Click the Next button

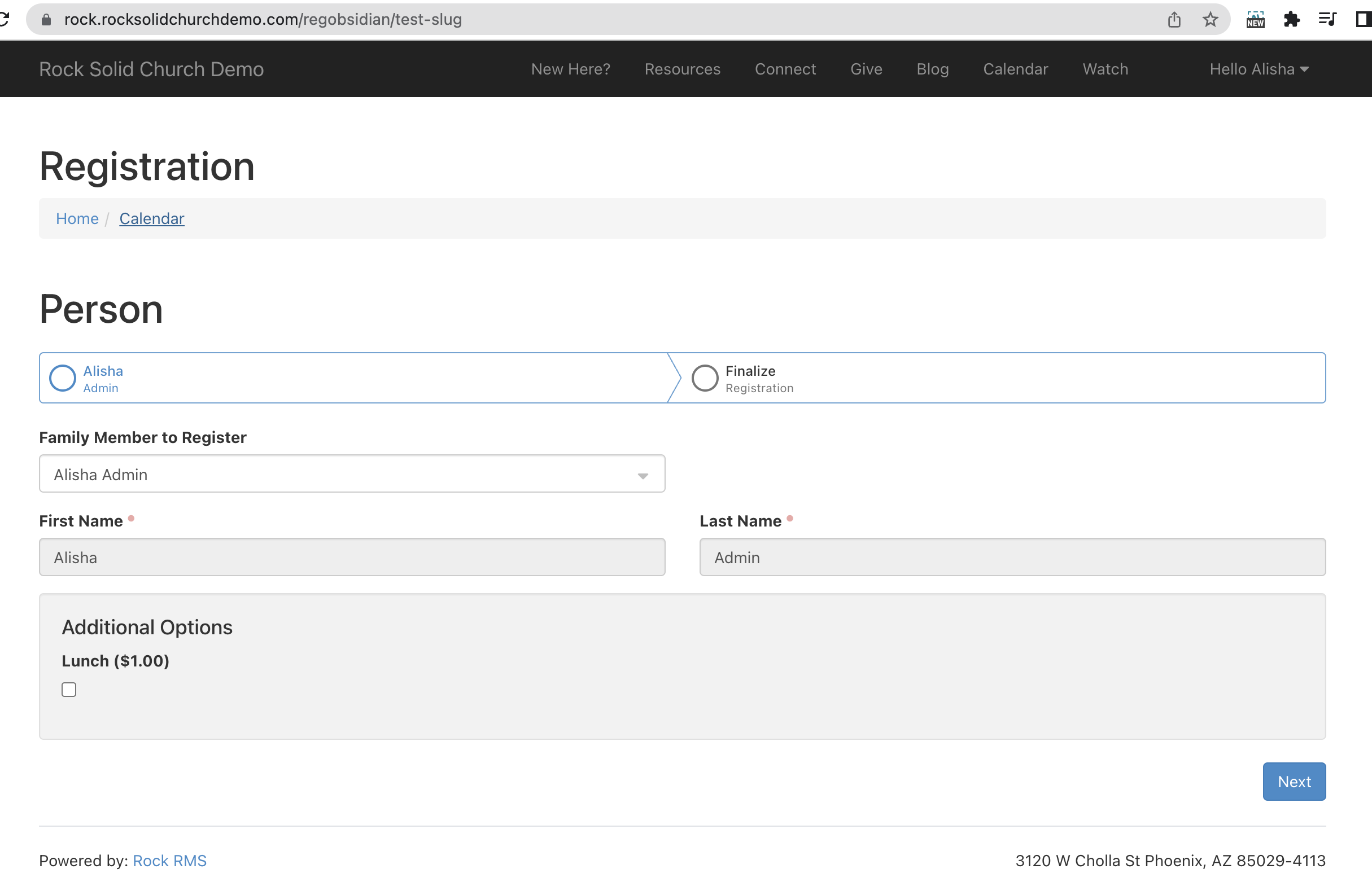click(1294, 782)
